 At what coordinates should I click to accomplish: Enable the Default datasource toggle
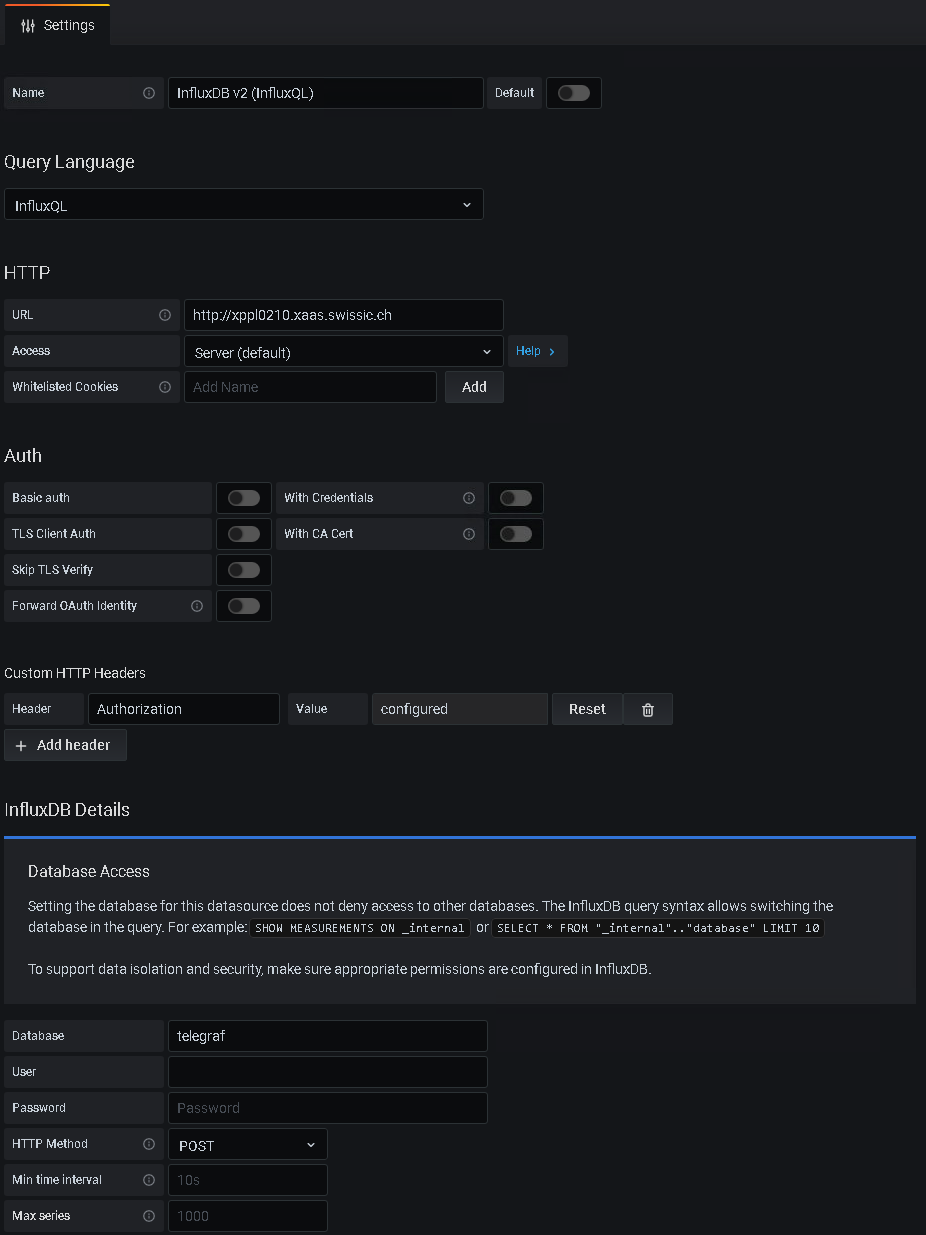pyautogui.click(x=573, y=92)
